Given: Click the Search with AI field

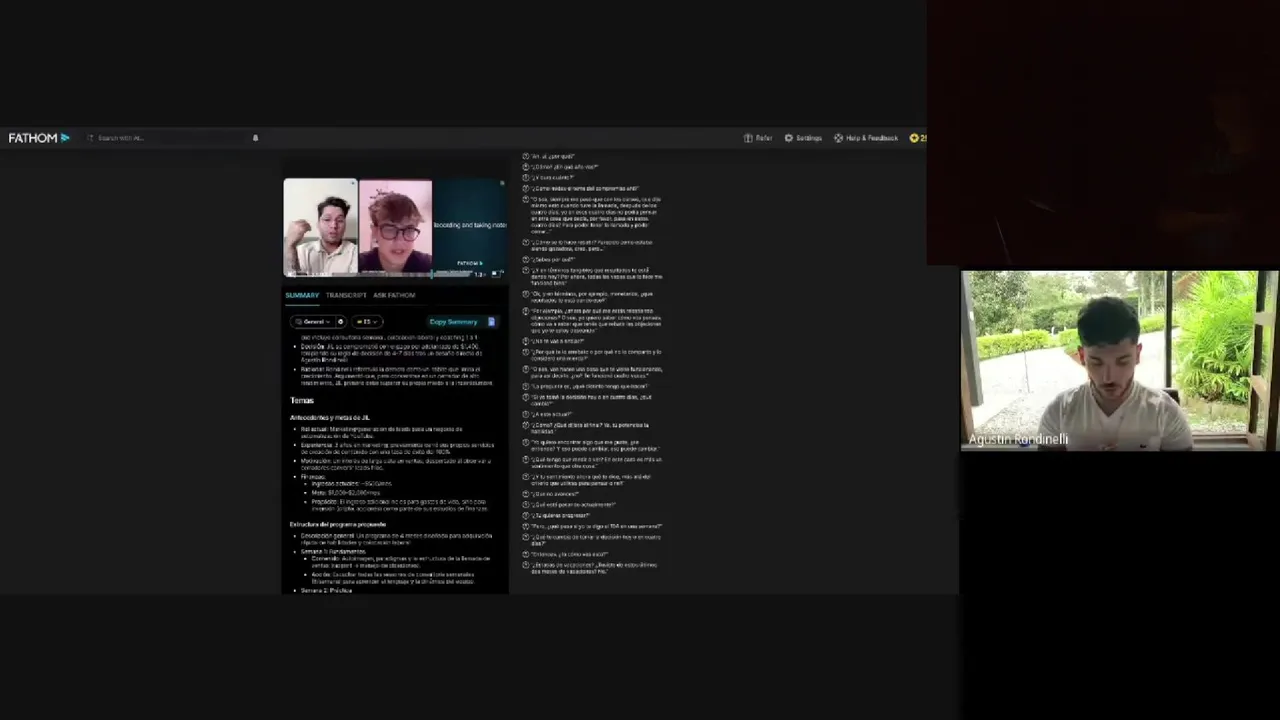Looking at the screenshot, I should [x=165, y=138].
